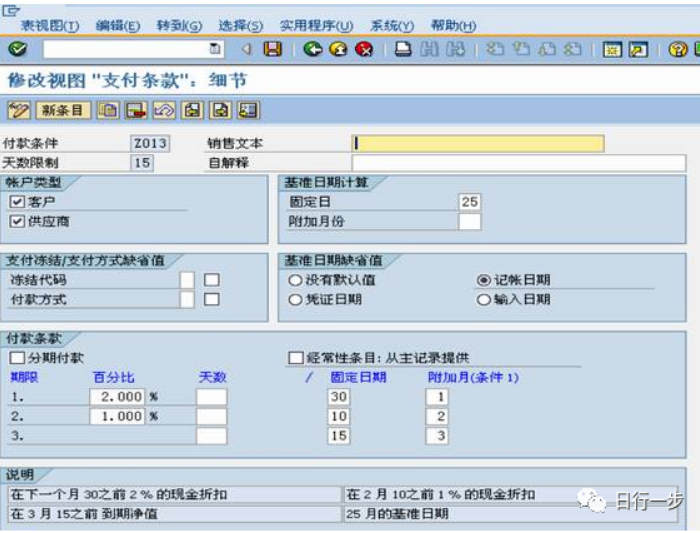Click the Previous Entry icon

(x=192, y=110)
